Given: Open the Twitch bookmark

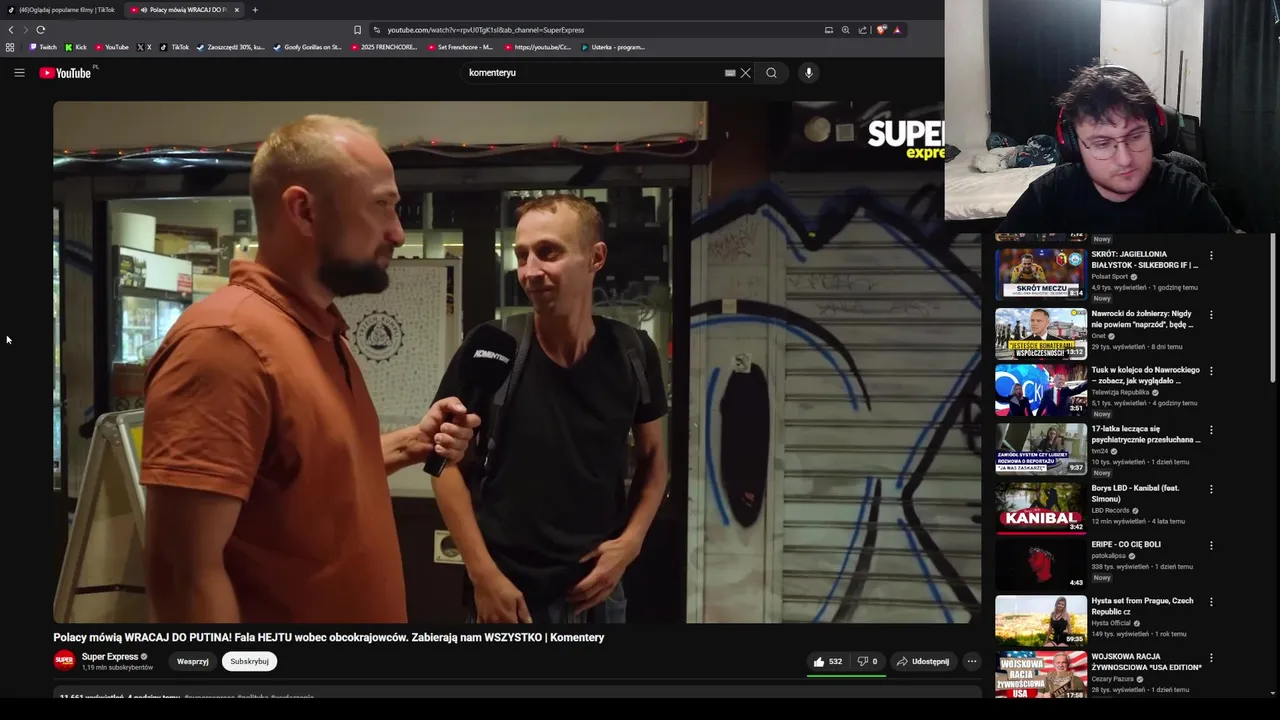Looking at the screenshot, I should click(x=43, y=47).
